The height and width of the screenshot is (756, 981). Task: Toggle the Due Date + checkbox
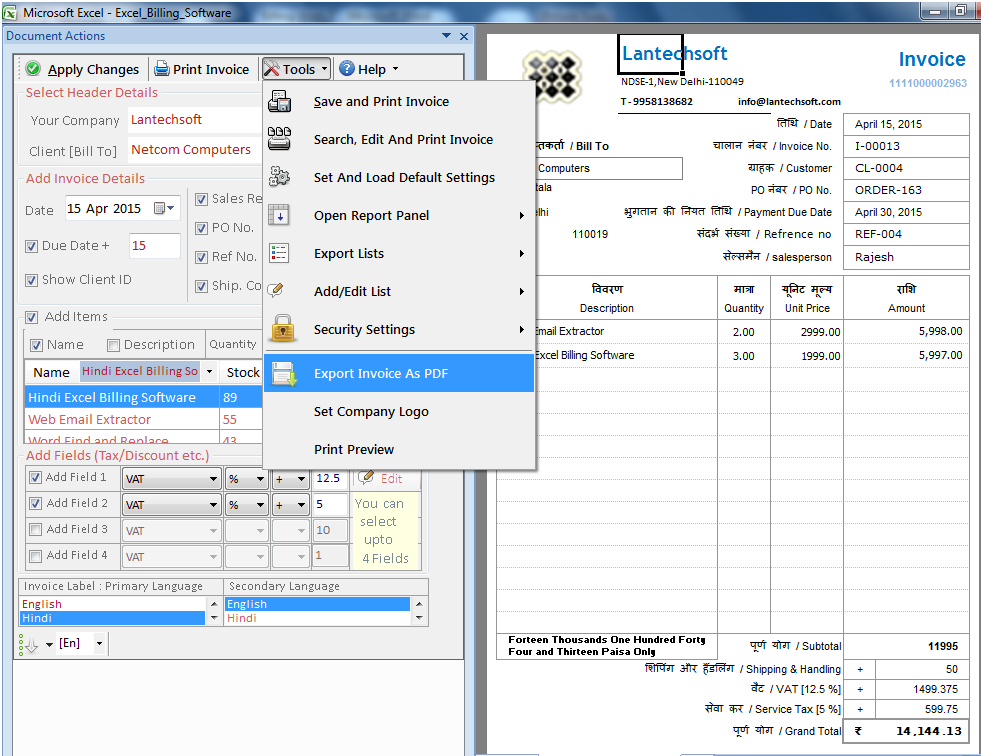[31, 246]
